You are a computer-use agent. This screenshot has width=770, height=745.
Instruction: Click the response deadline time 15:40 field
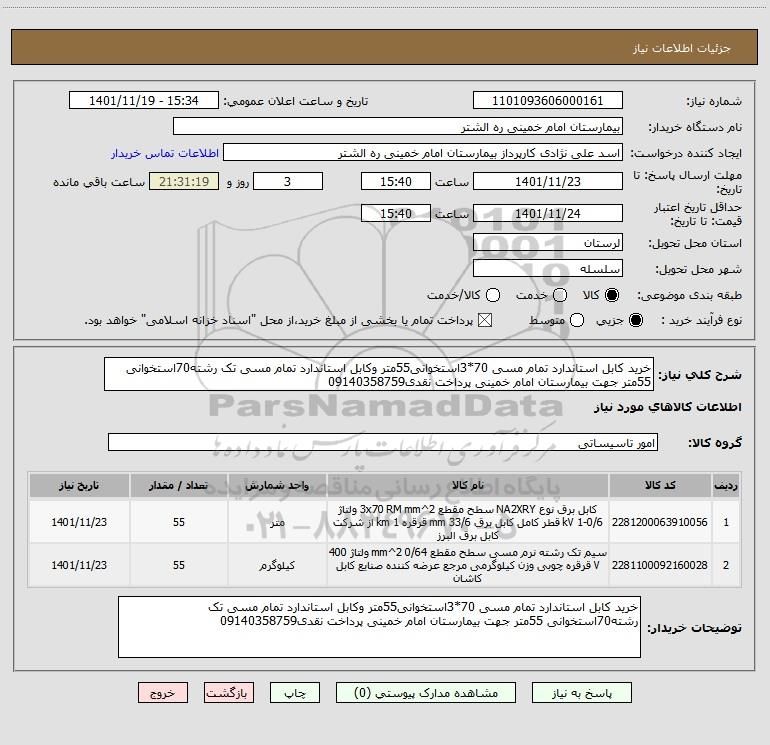point(396,181)
